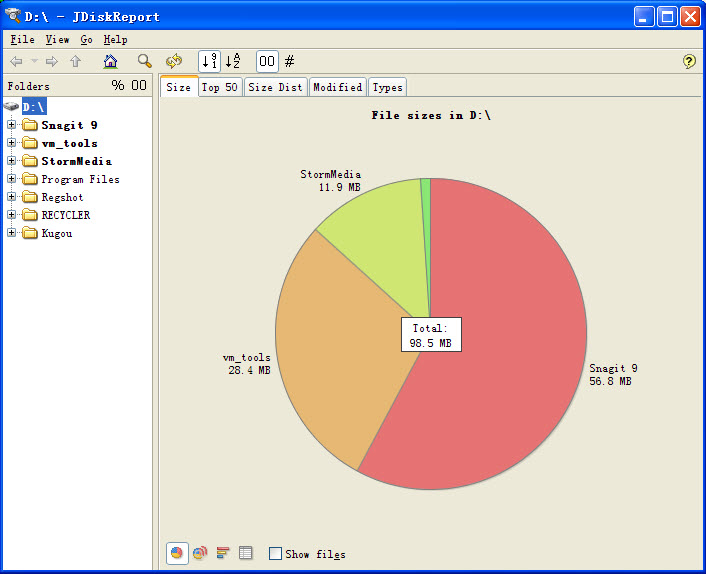Sort by size using the 9-1 icon

(210, 62)
